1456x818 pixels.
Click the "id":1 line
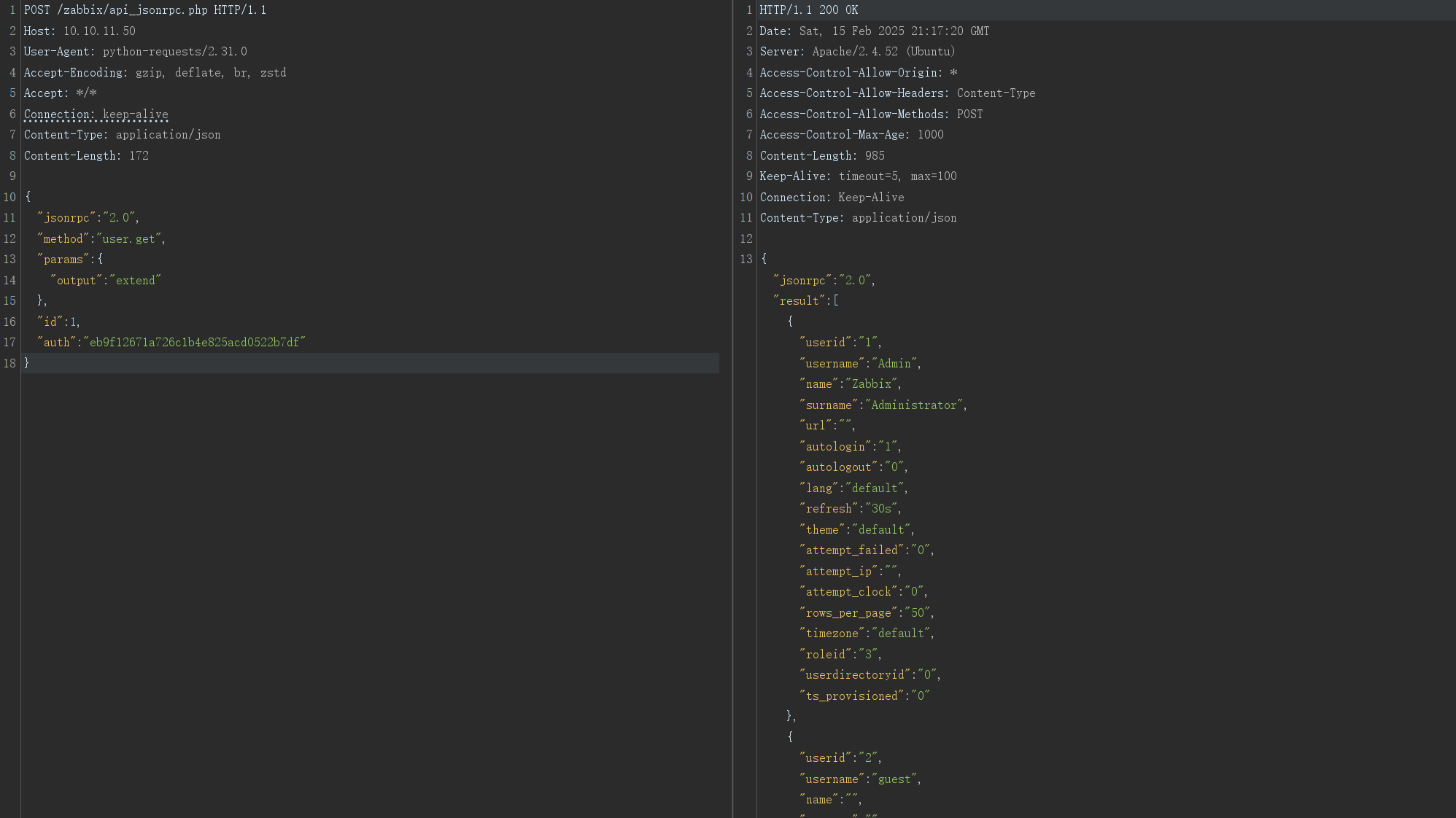(x=59, y=322)
